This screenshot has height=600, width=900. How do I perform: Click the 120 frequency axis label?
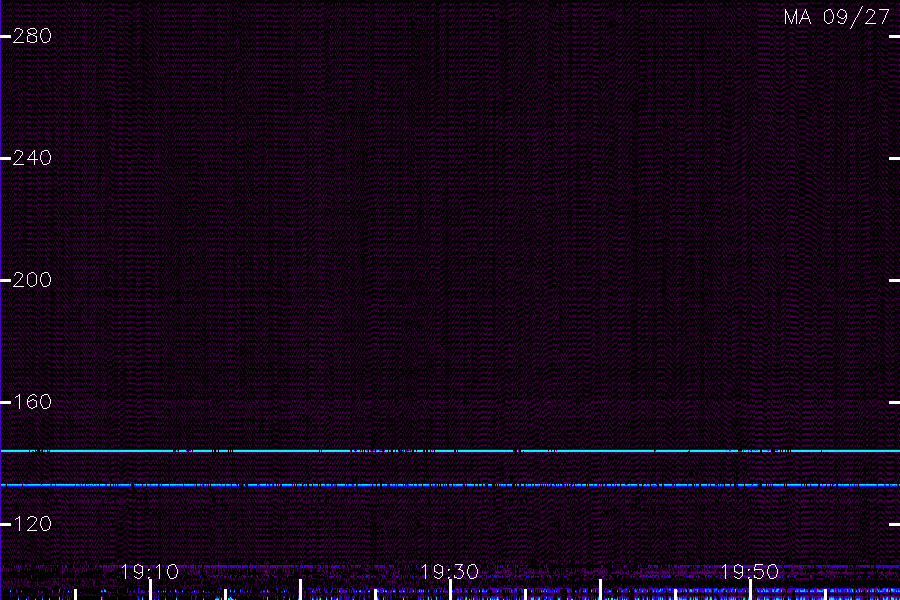pyautogui.click(x=32, y=524)
